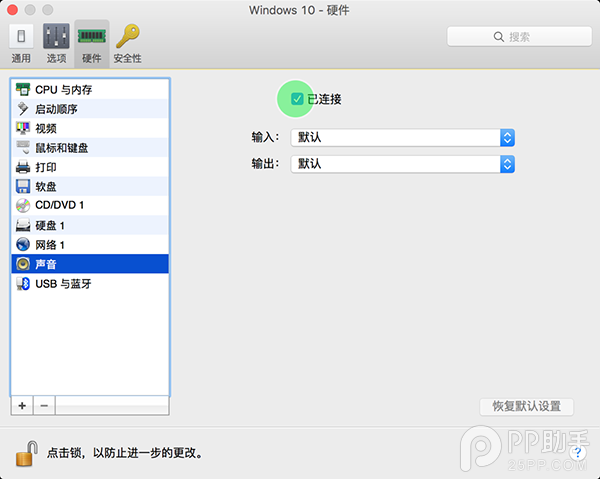
Task: Select the CD/DVD 1 list entry
Action: click(90, 205)
